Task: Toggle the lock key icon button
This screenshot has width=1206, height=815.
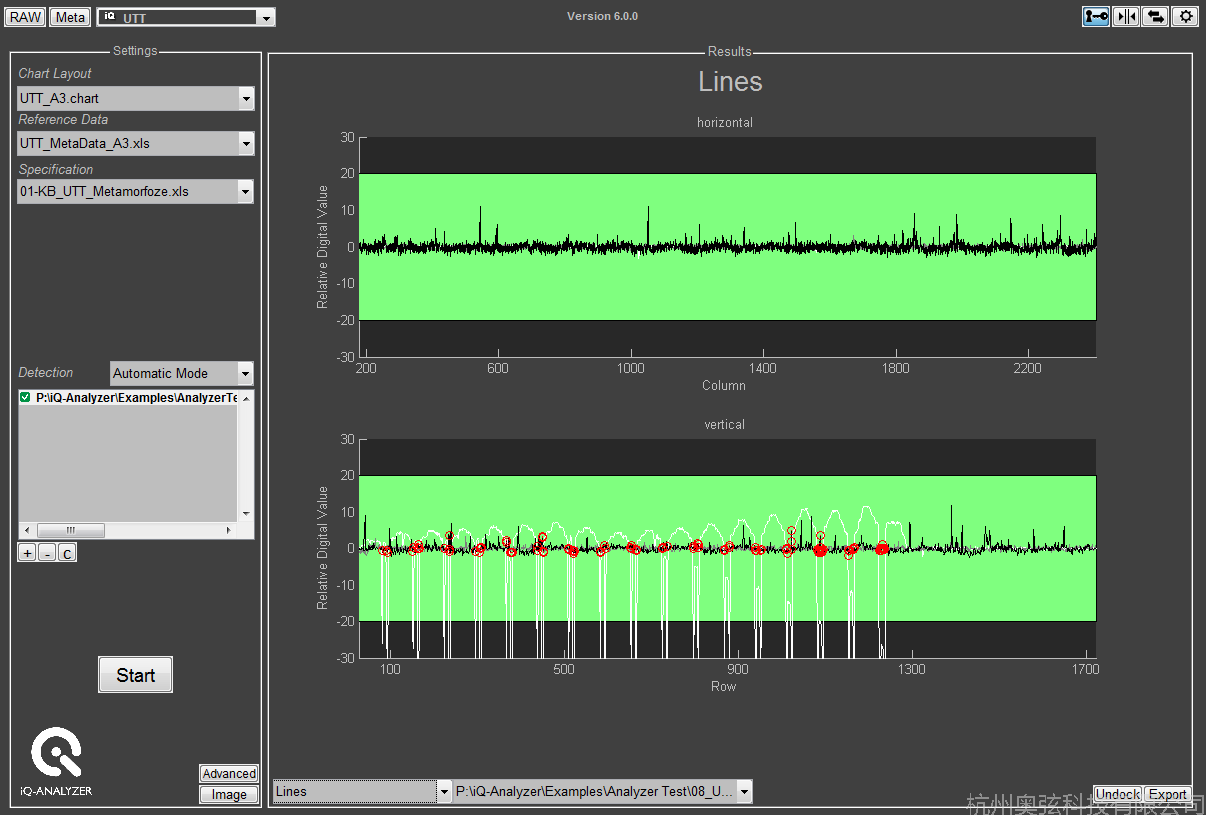Action: pyautogui.click(x=1096, y=16)
